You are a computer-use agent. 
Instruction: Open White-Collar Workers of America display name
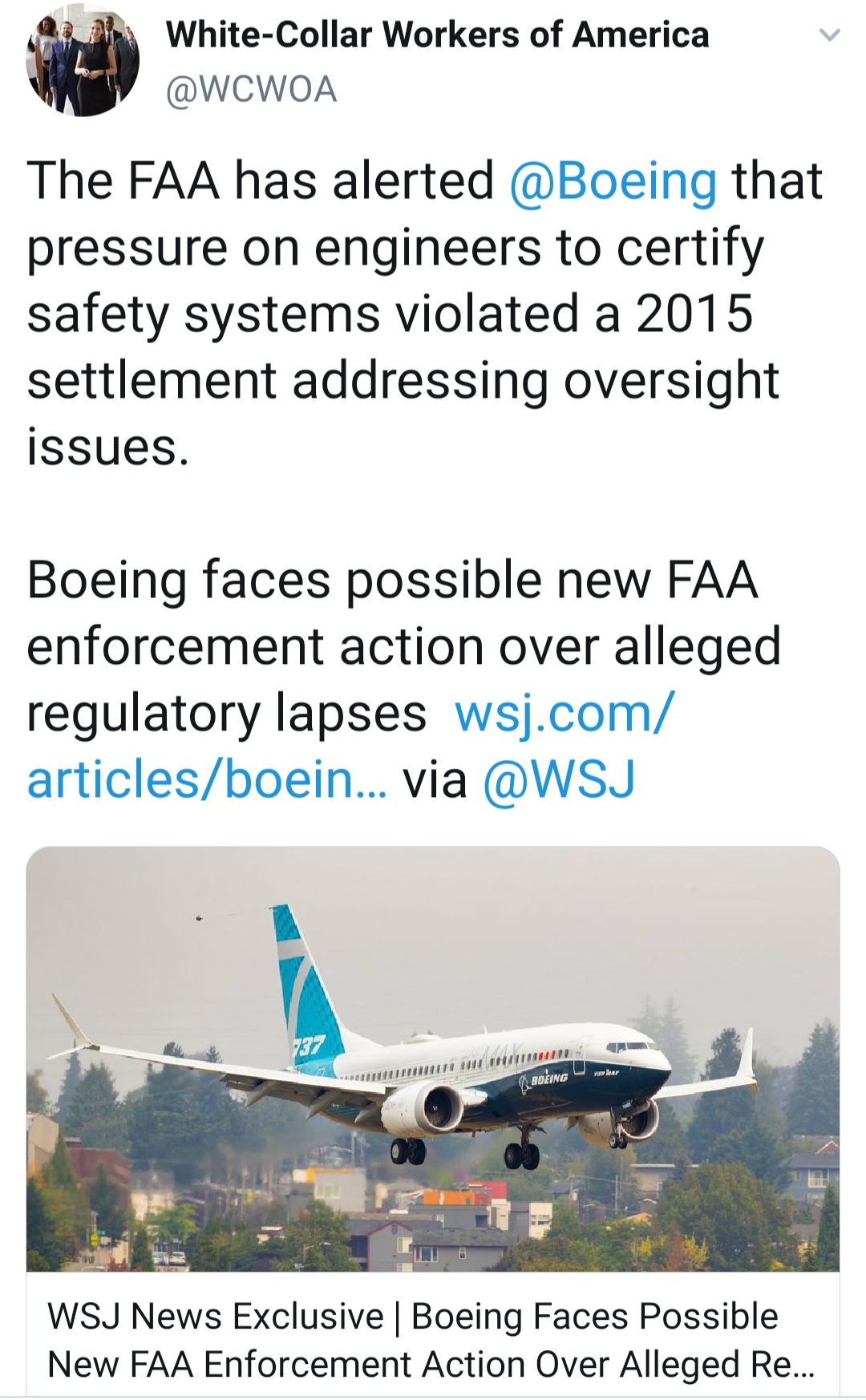point(437,34)
